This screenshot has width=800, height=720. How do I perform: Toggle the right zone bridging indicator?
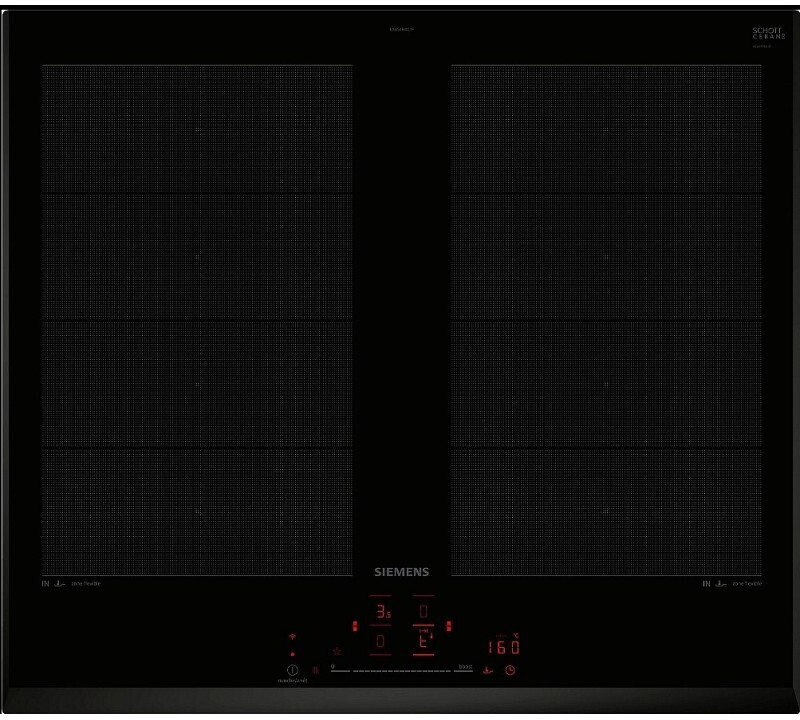[450, 625]
